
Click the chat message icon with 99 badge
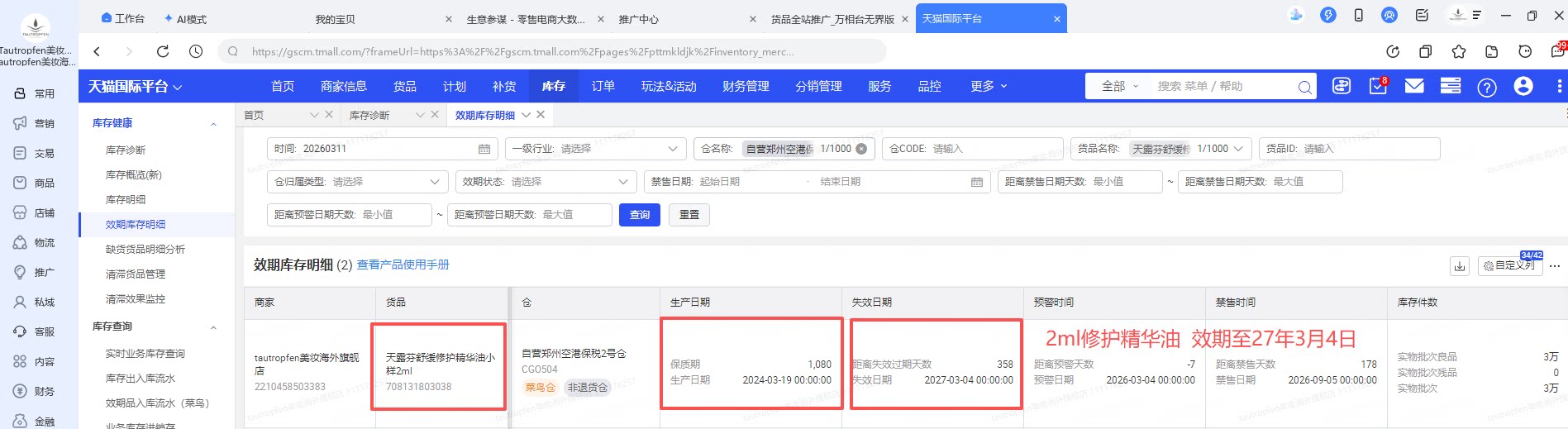[x=1558, y=50]
